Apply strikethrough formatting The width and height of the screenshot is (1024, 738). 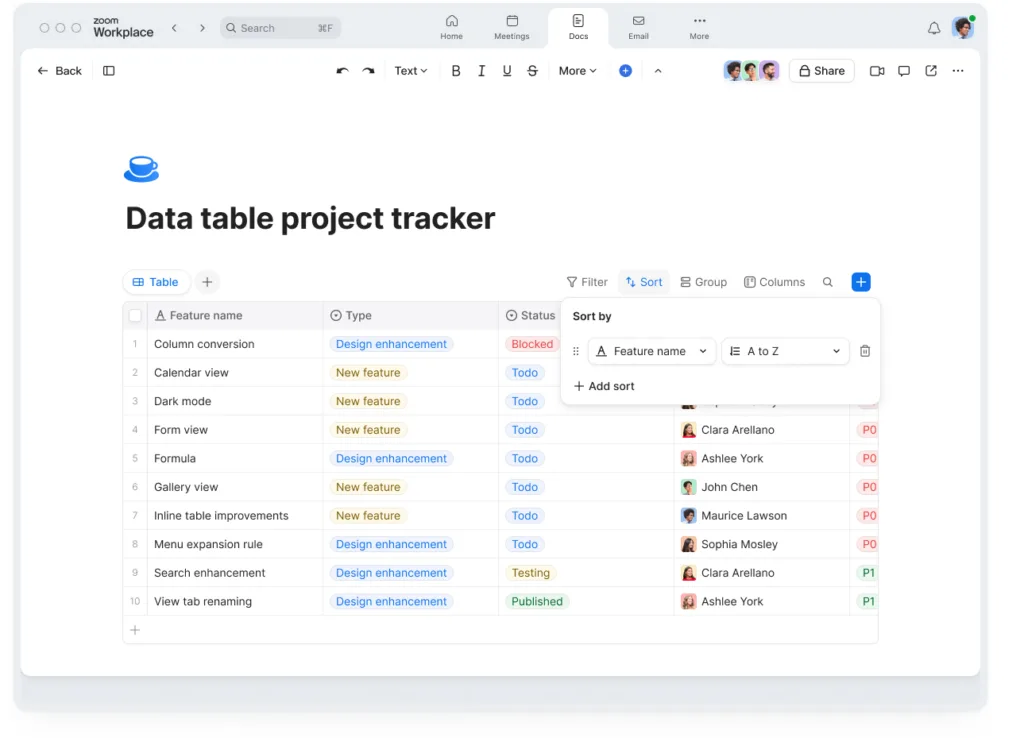tap(532, 71)
